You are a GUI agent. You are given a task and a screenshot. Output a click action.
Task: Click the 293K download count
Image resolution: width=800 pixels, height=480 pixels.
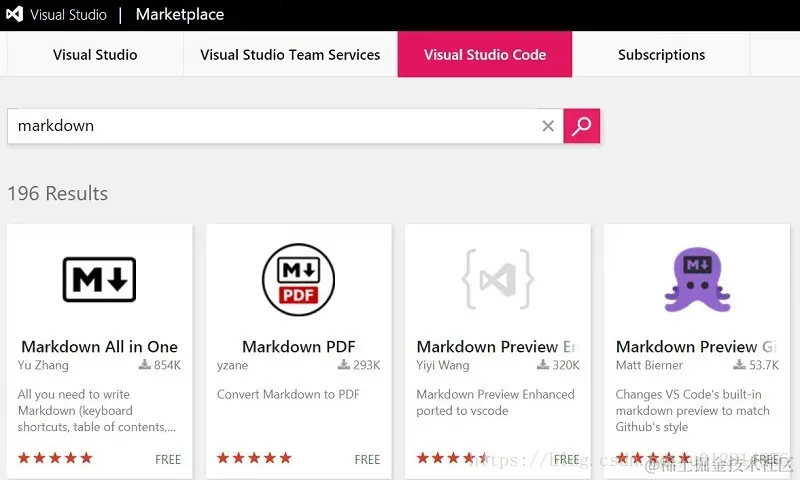click(366, 365)
